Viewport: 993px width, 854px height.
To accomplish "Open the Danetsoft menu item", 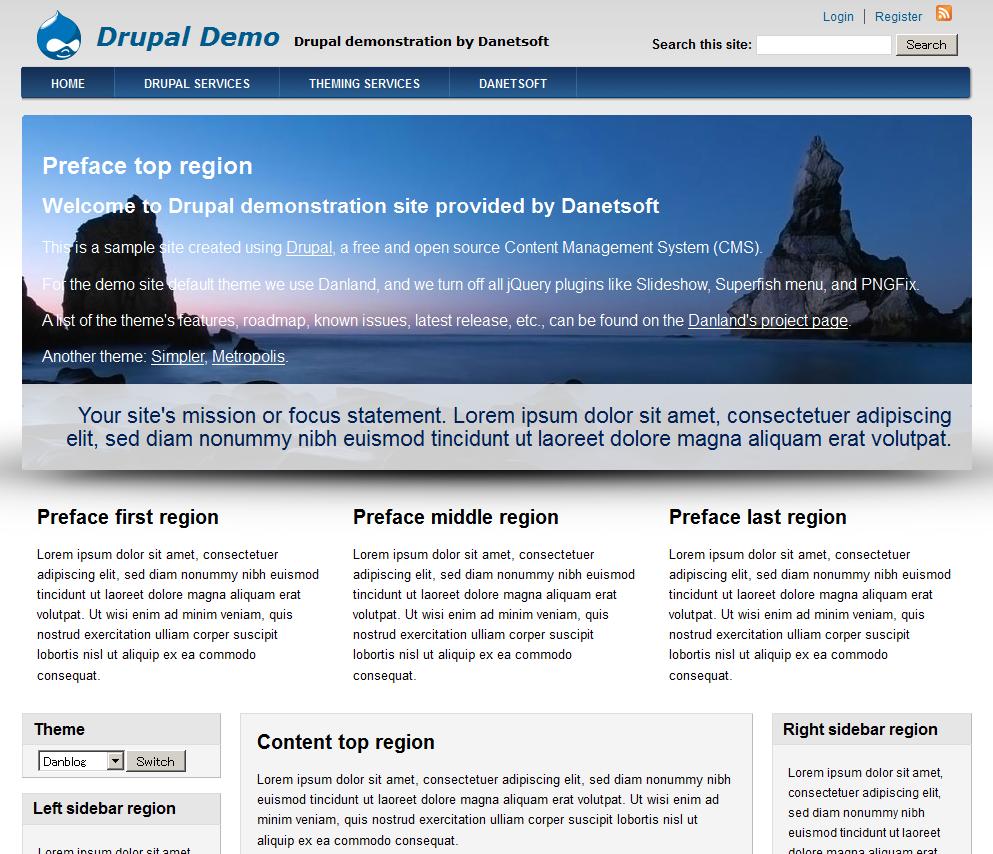I will [513, 84].
